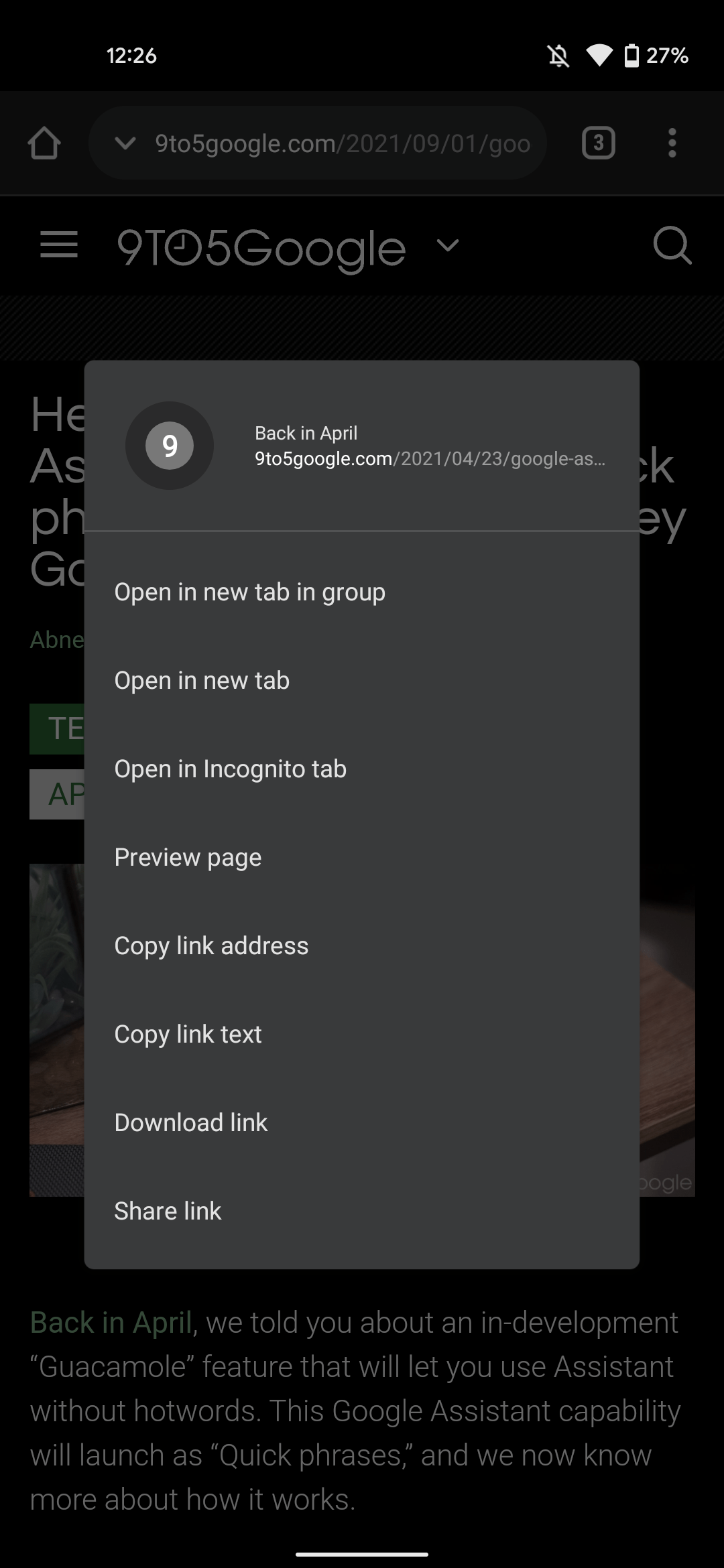Screen dimensions: 724x1568
Task: Tap the link favicon with number 9
Action: [170, 446]
